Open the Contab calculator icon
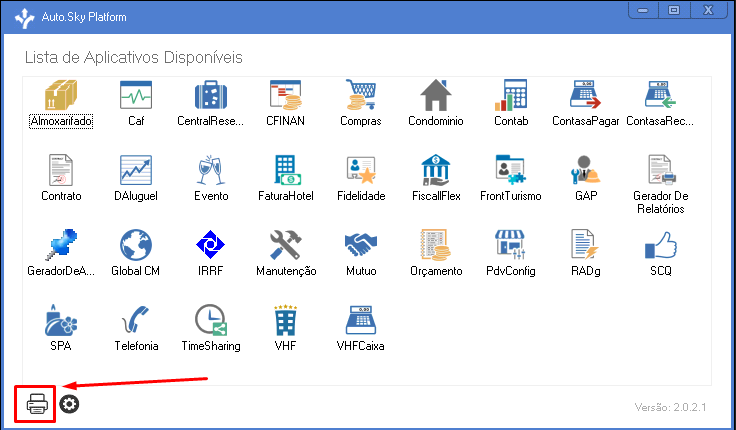 pyautogui.click(x=511, y=95)
